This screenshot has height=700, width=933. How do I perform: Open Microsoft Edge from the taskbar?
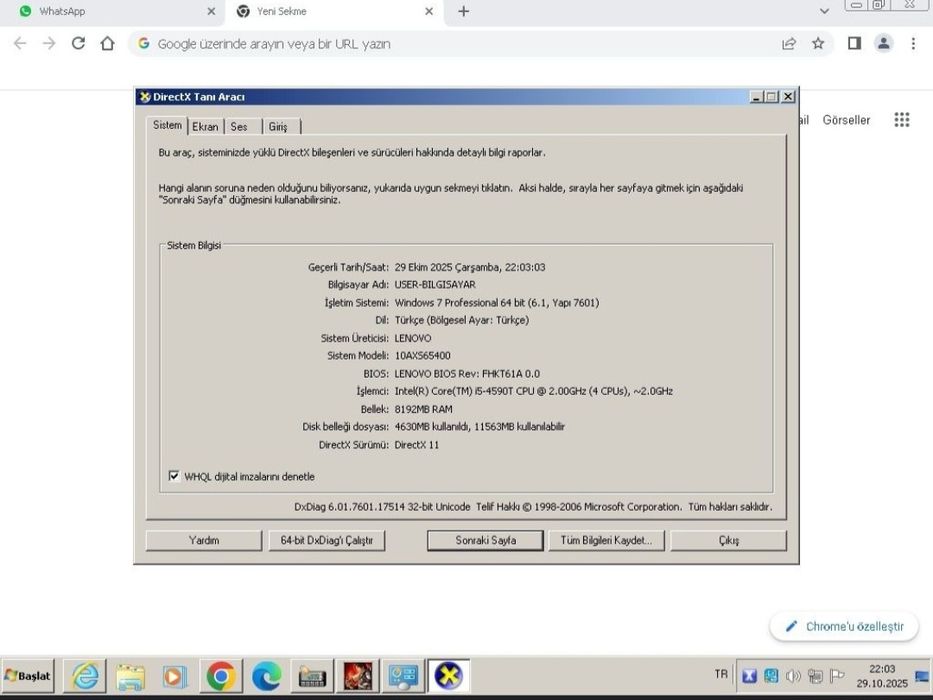[x=266, y=676]
